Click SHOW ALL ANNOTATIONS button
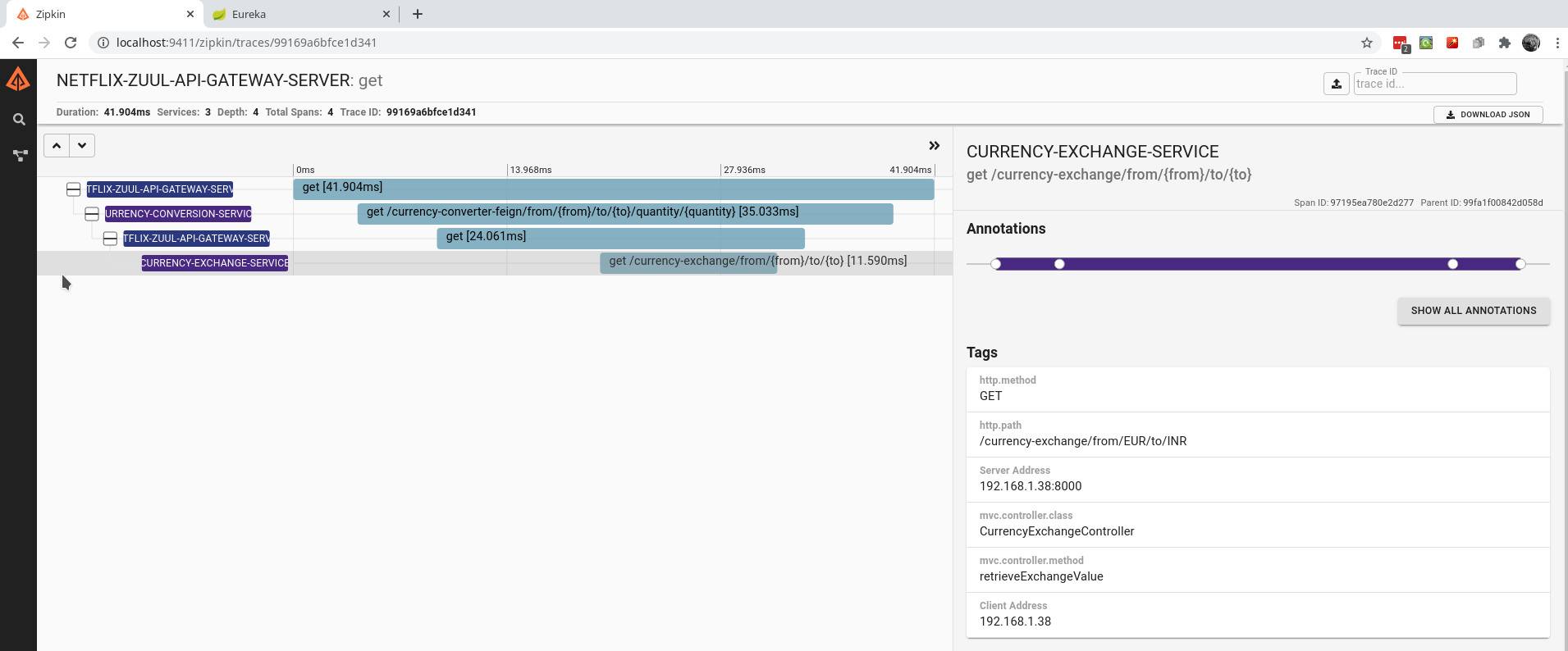Image resolution: width=1568 pixels, height=651 pixels. point(1474,311)
